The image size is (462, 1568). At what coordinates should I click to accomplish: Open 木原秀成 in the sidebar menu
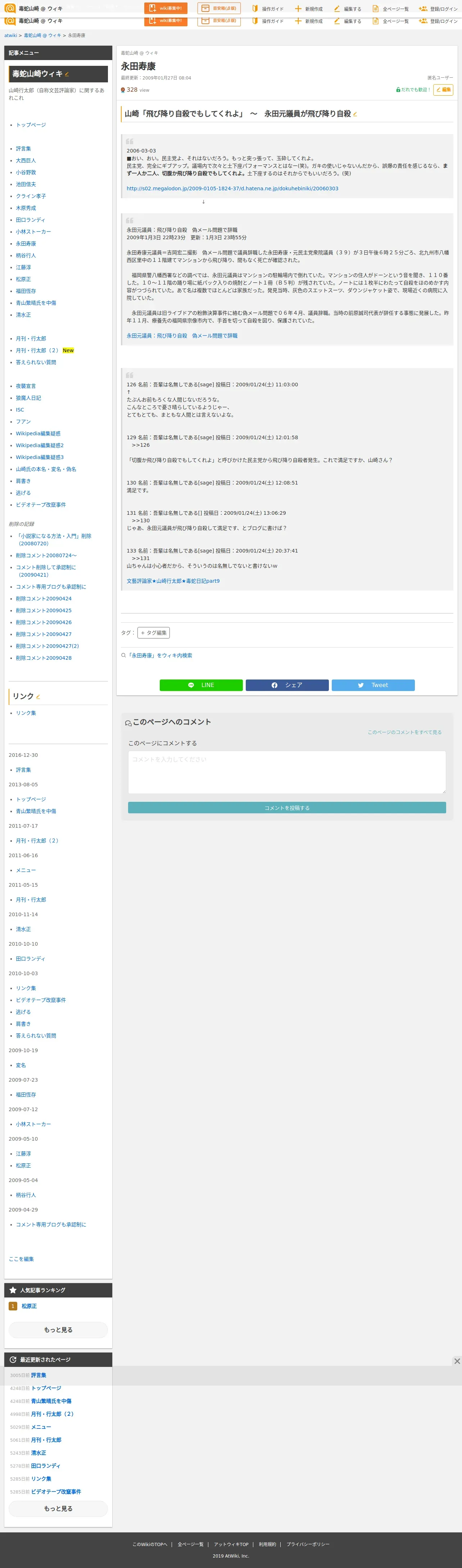pos(26,208)
